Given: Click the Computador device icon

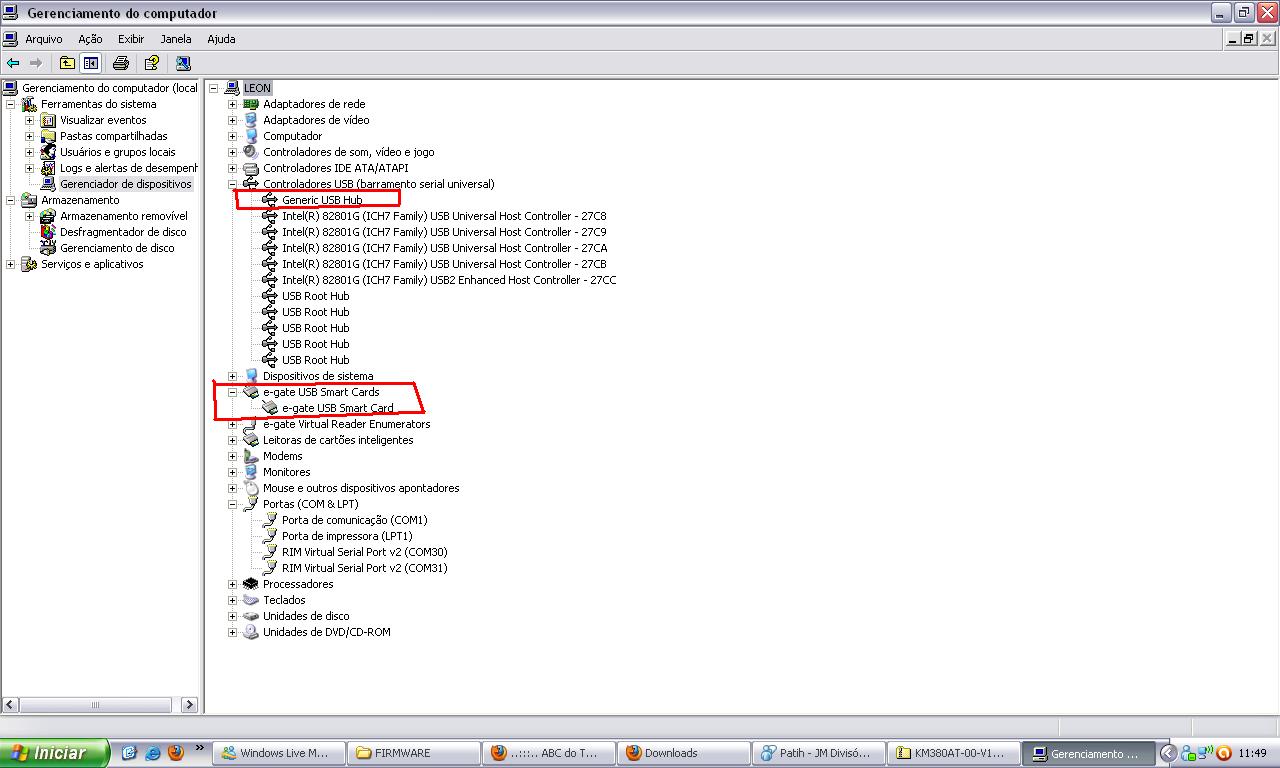Looking at the screenshot, I should pyautogui.click(x=251, y=136).
